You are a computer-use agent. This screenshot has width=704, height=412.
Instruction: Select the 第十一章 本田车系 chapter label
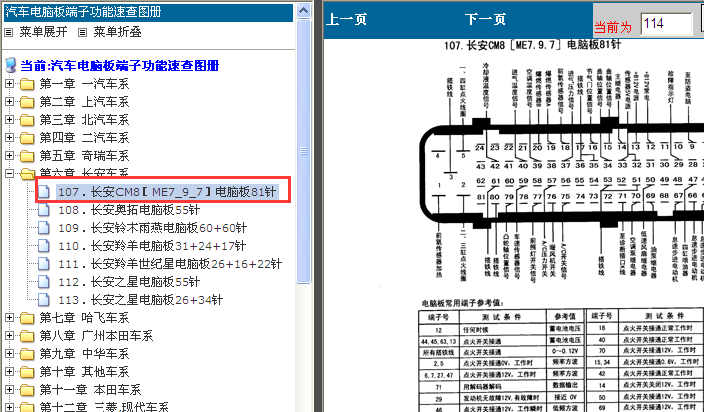[90, 390]
